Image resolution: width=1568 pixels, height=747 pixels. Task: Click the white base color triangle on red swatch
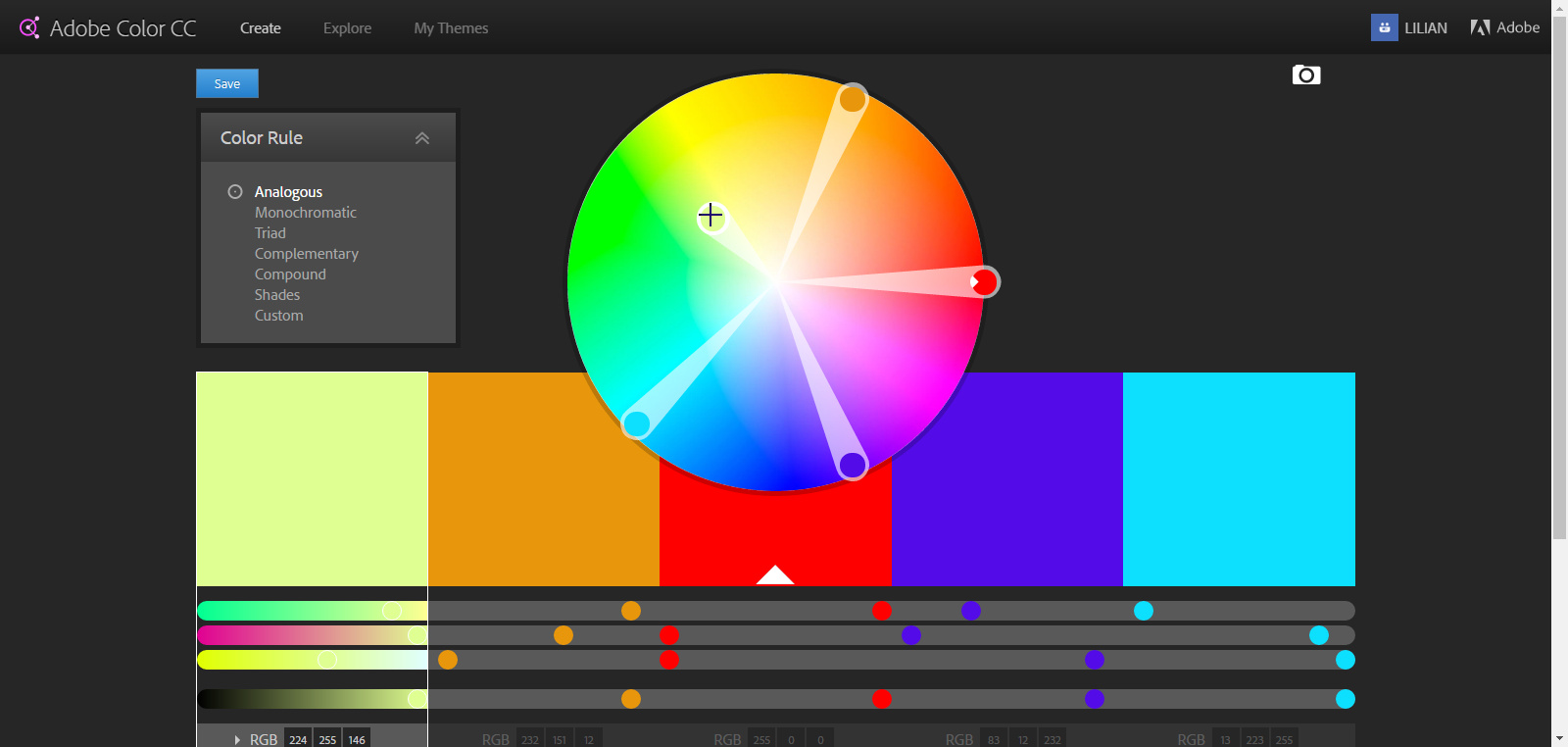point(775,574)
